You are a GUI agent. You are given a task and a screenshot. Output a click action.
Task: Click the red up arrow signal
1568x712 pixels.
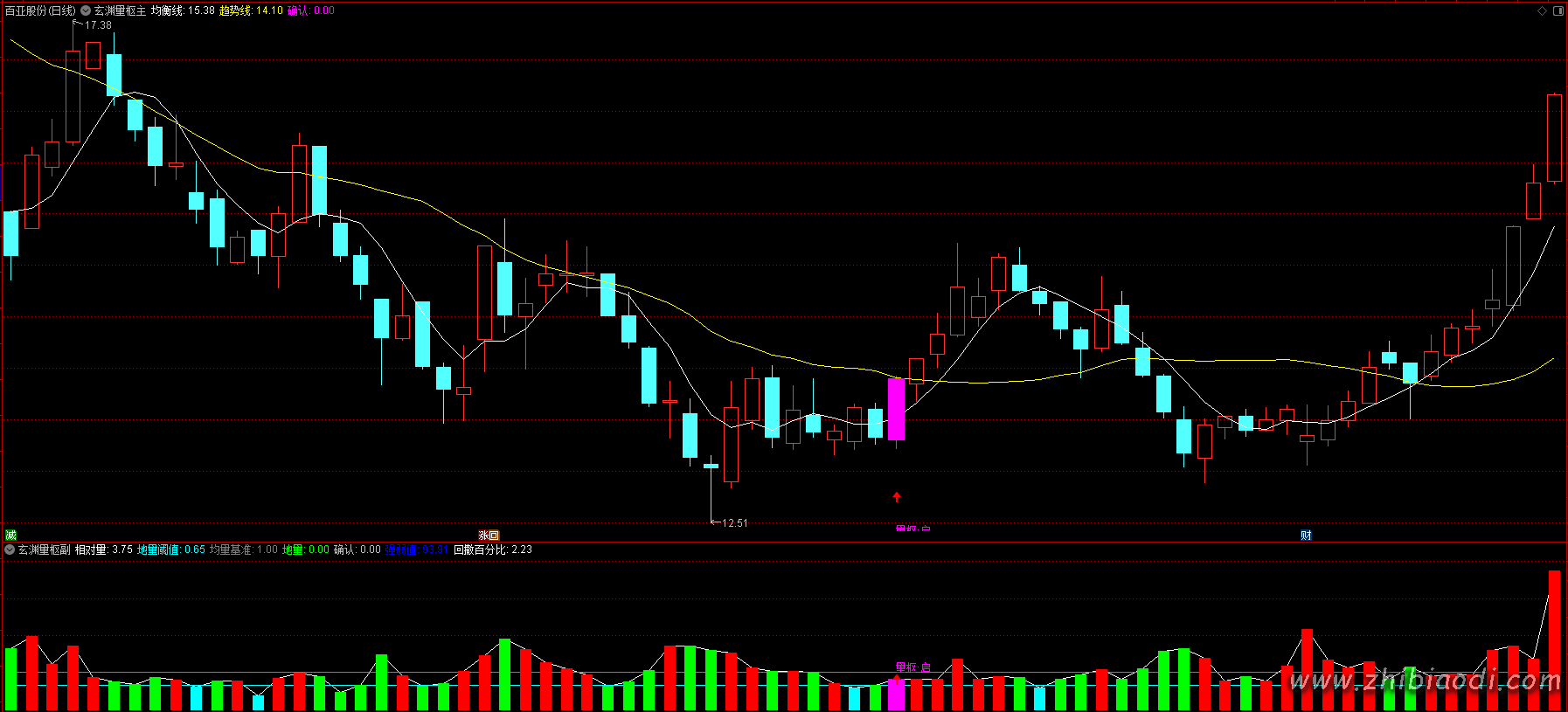[x=896, y=497]
